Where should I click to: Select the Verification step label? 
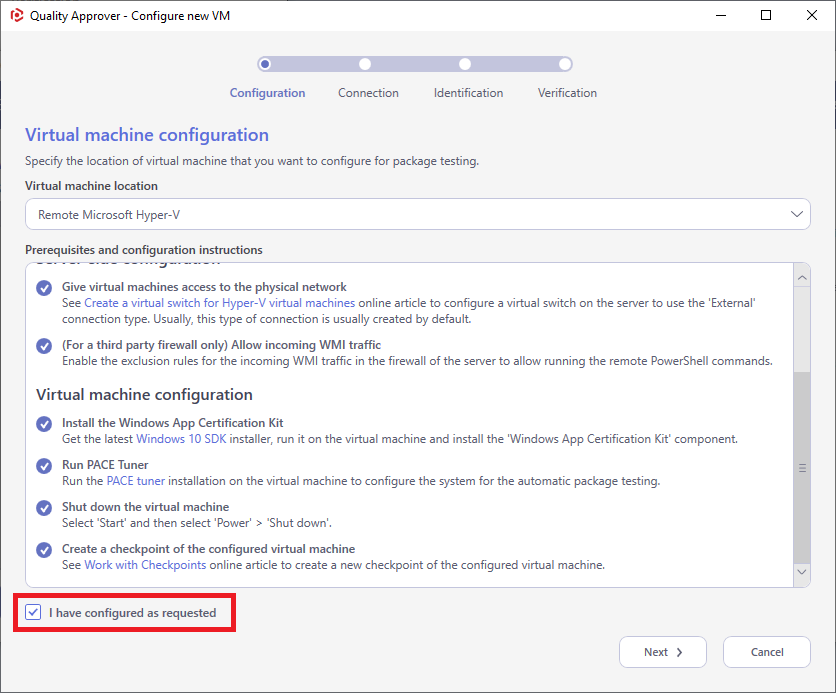pyautogui.click(x=567, y=93)
